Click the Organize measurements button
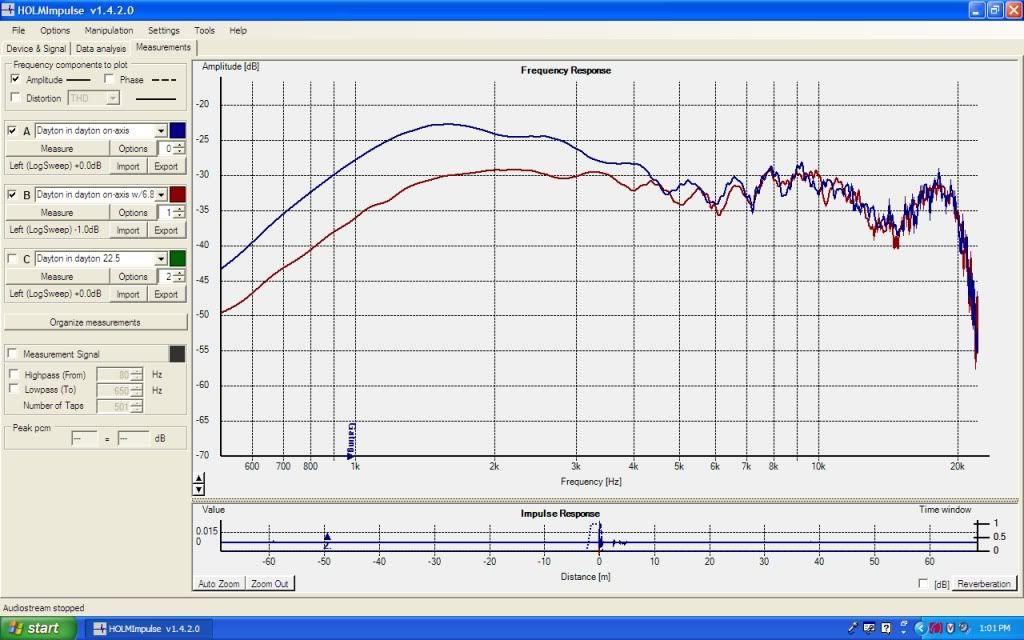 (x=95, y=322)
